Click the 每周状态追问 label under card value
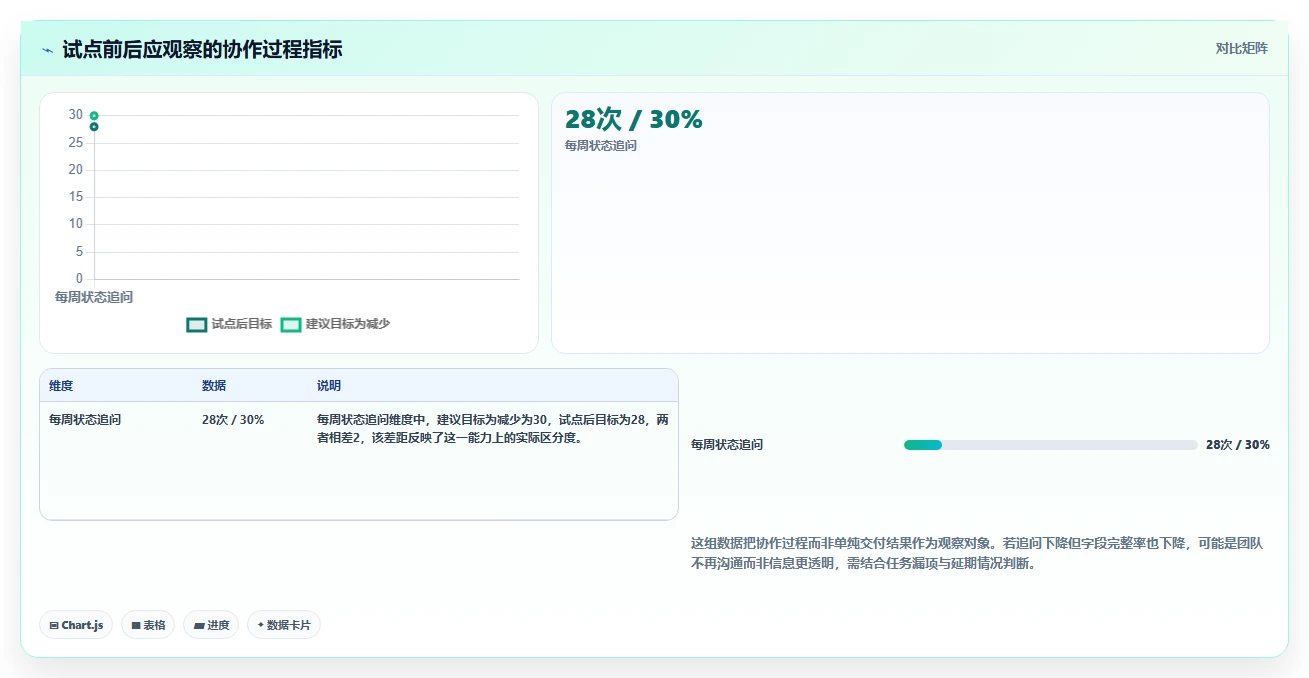Viewport: 1309px width, 678px height. (601, 146)
